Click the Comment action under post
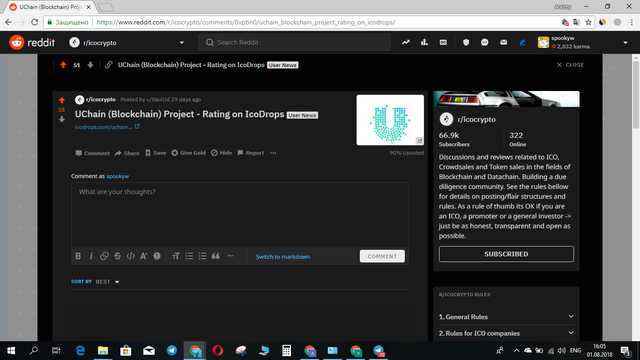 [x=93, y=153]
